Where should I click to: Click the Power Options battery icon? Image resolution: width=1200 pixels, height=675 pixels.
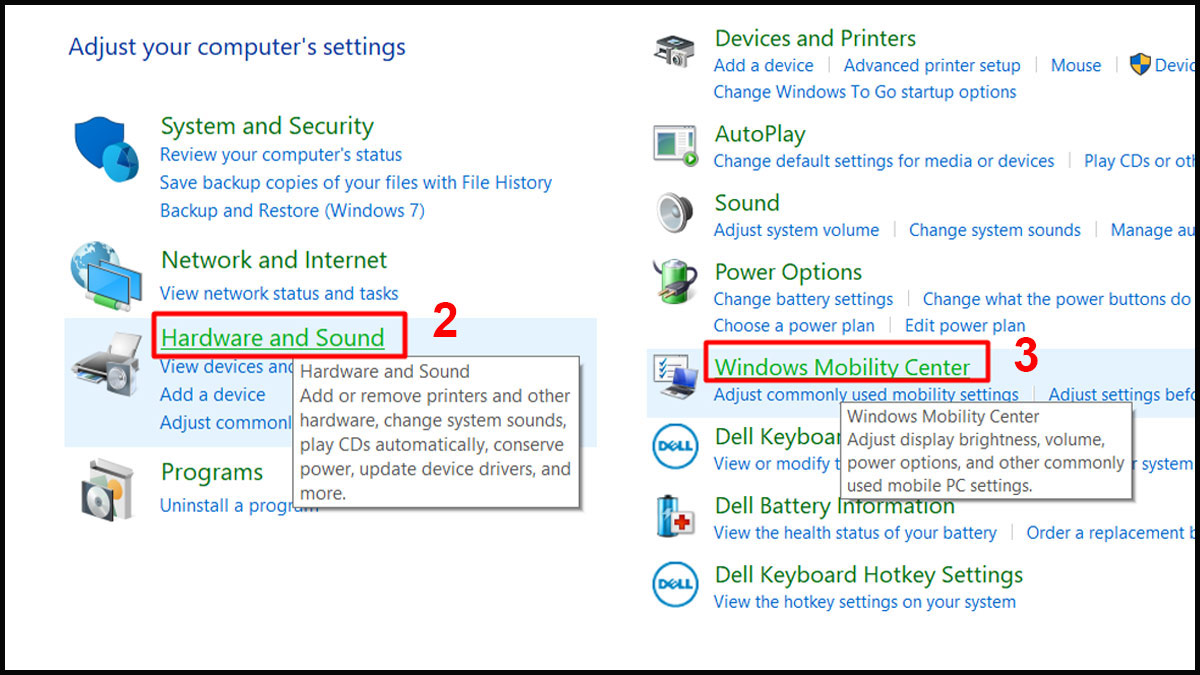coord(672,283)
